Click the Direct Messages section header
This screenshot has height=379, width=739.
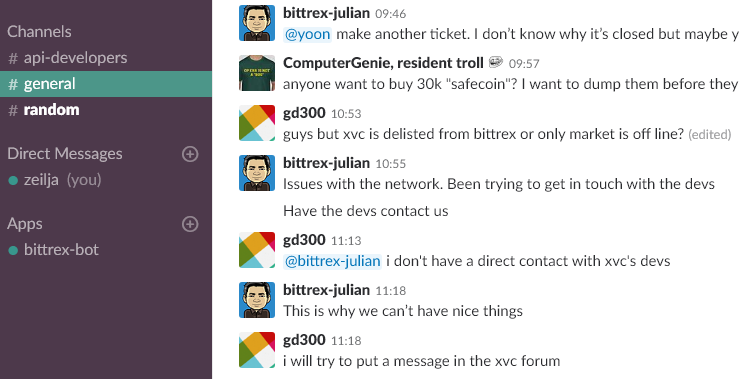(65, 154)
